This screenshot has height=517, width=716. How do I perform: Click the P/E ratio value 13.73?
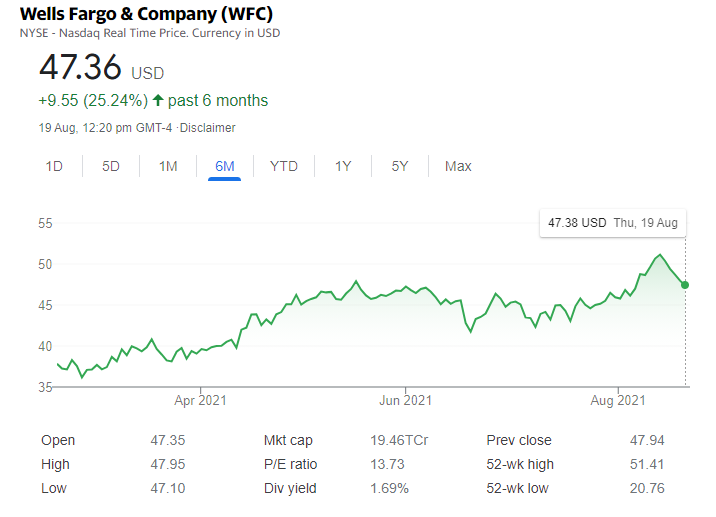point(387,464)
